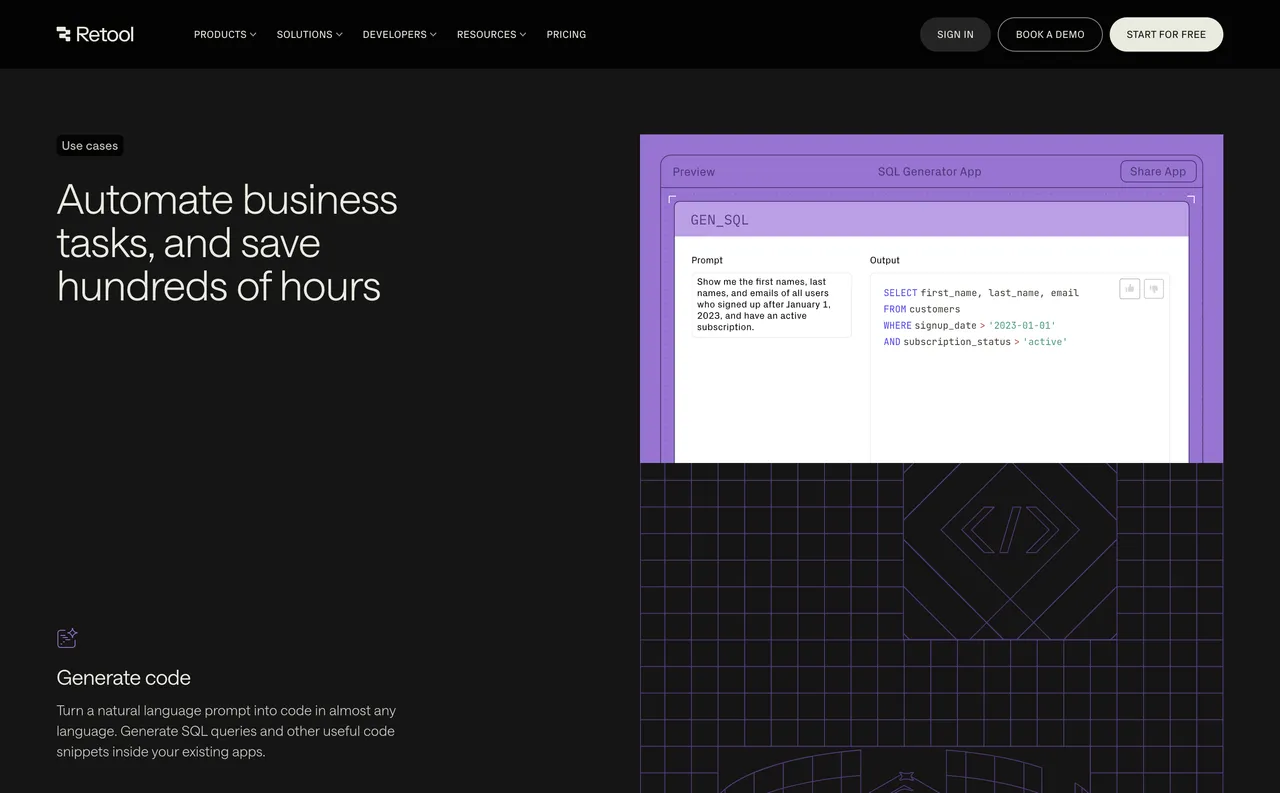
Task: Switch to the Preview view
Action: pyautogui.click(x=693, y=171)
